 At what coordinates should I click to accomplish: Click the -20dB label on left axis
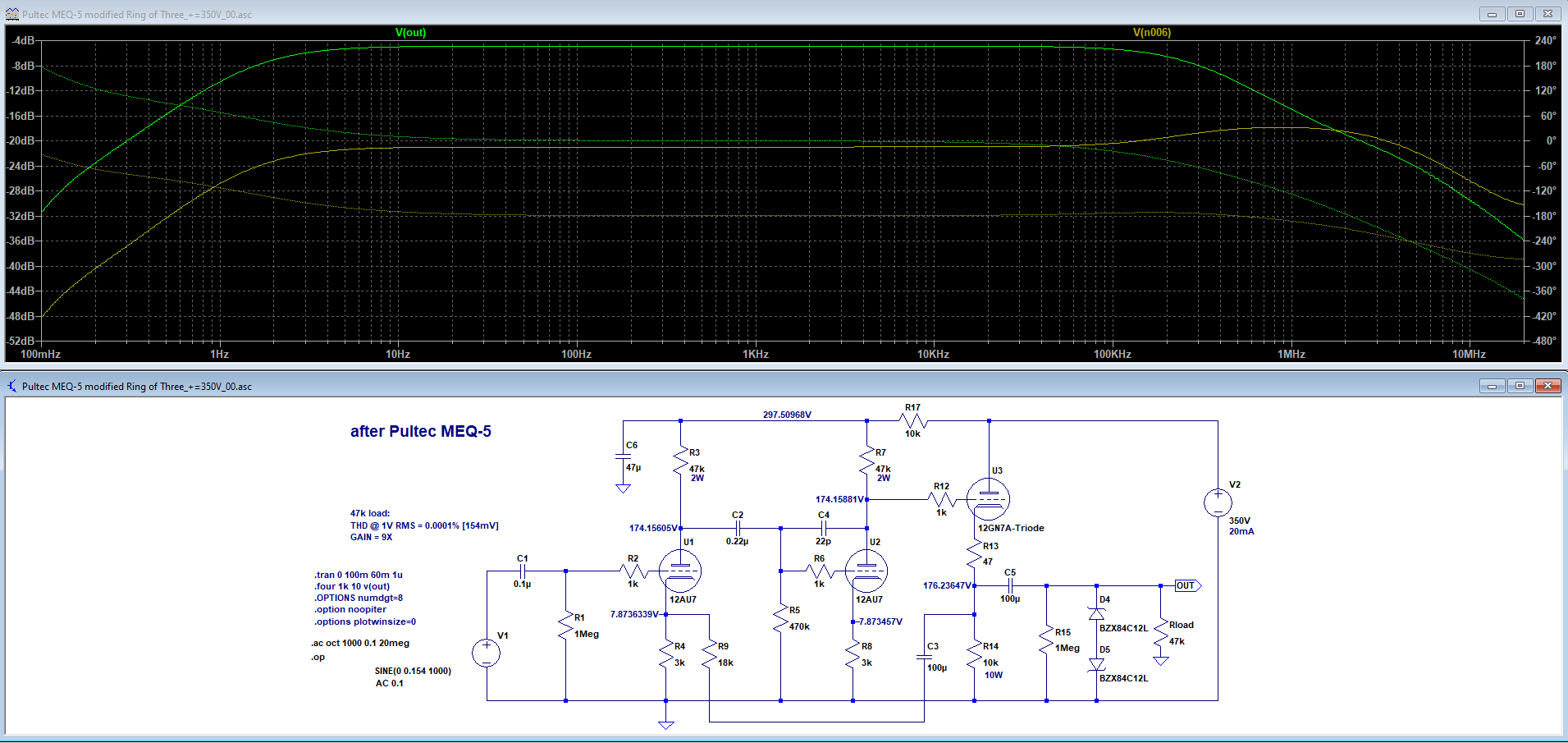click(22, 140)
